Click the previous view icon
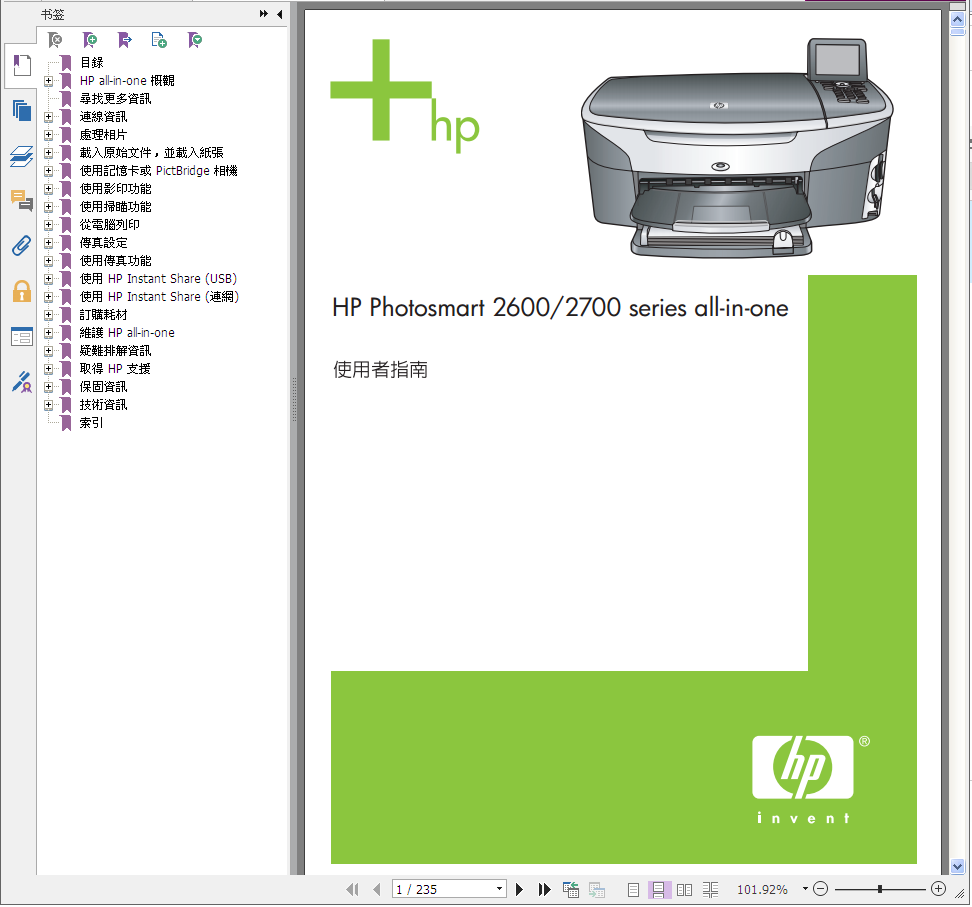Screen dimensions: 972x907 (571, 890)
